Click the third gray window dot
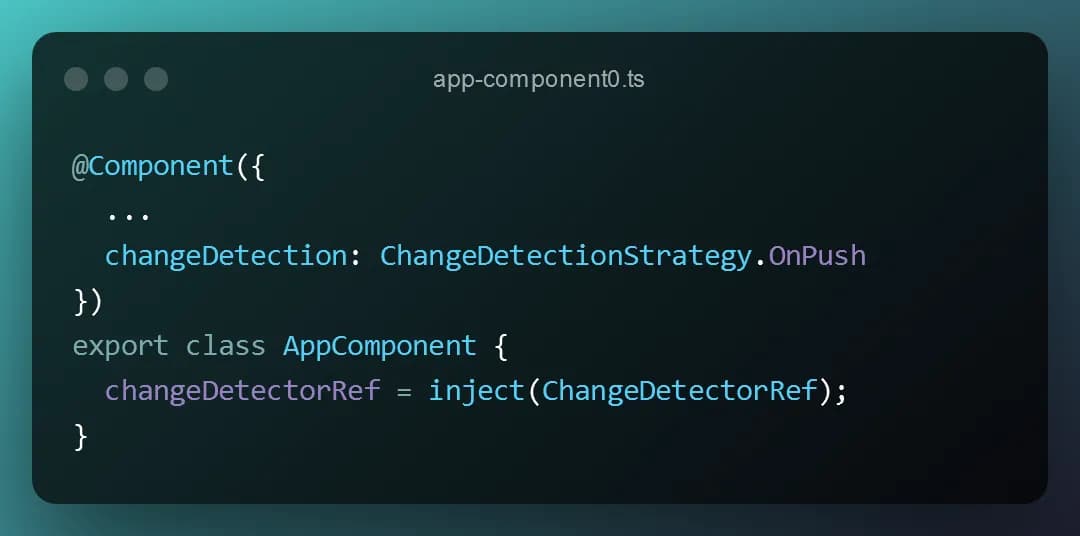1080x536 pixels. [156, 79]
